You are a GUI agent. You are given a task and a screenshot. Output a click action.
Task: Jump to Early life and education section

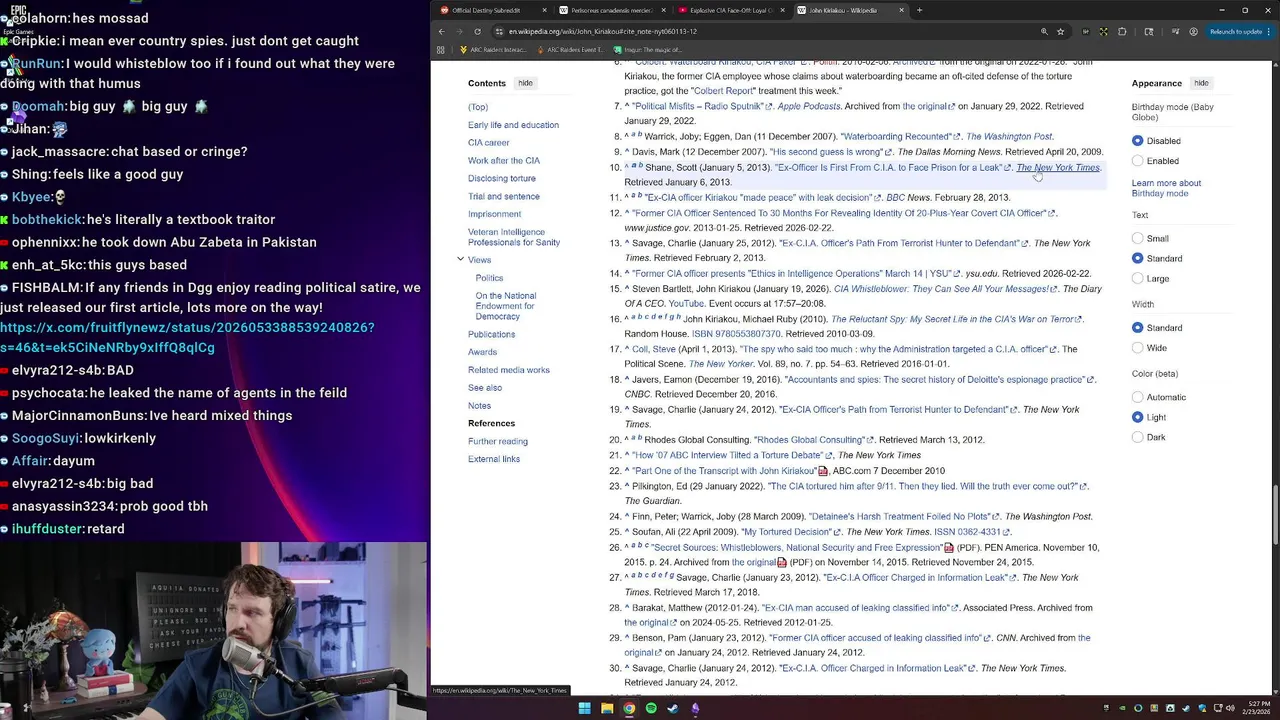pyautogui.click(x=513, y=125)
